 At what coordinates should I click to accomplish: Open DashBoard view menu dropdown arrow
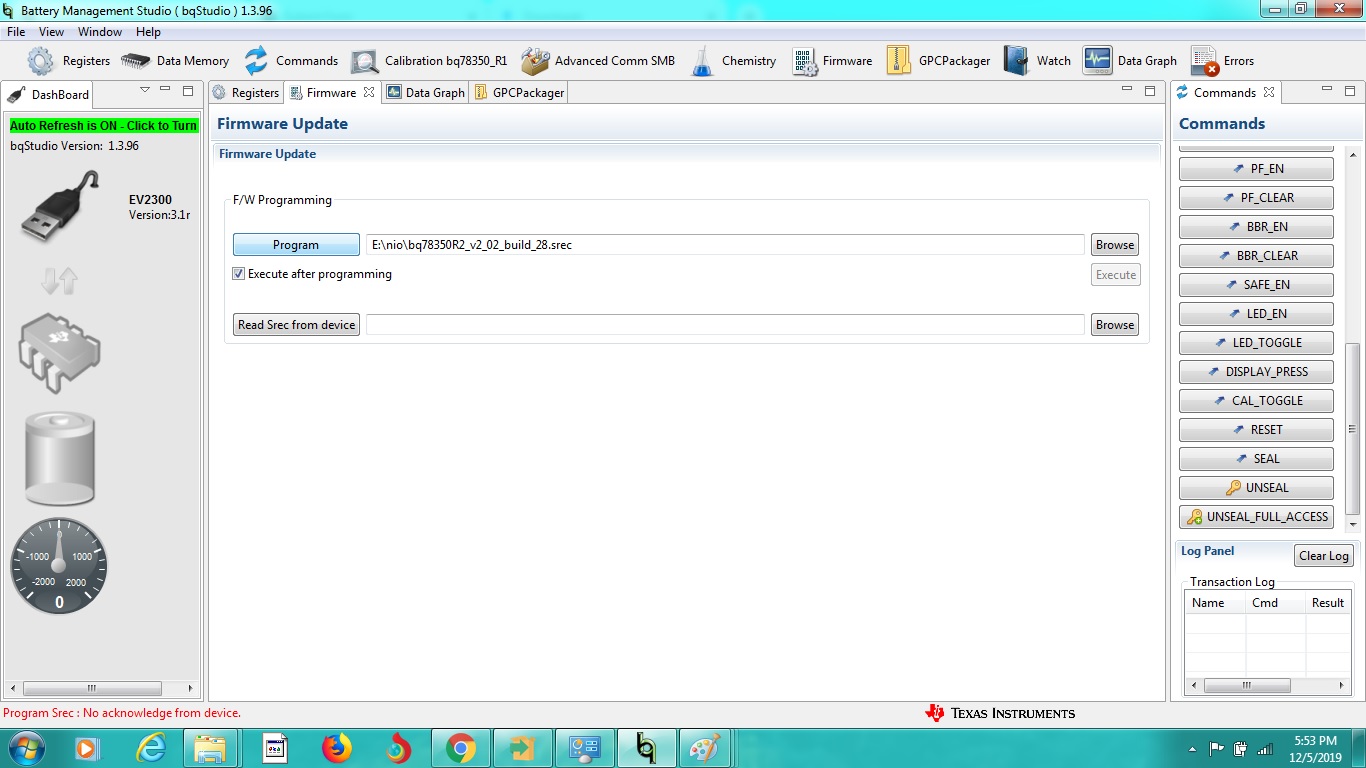coord(145,90)
